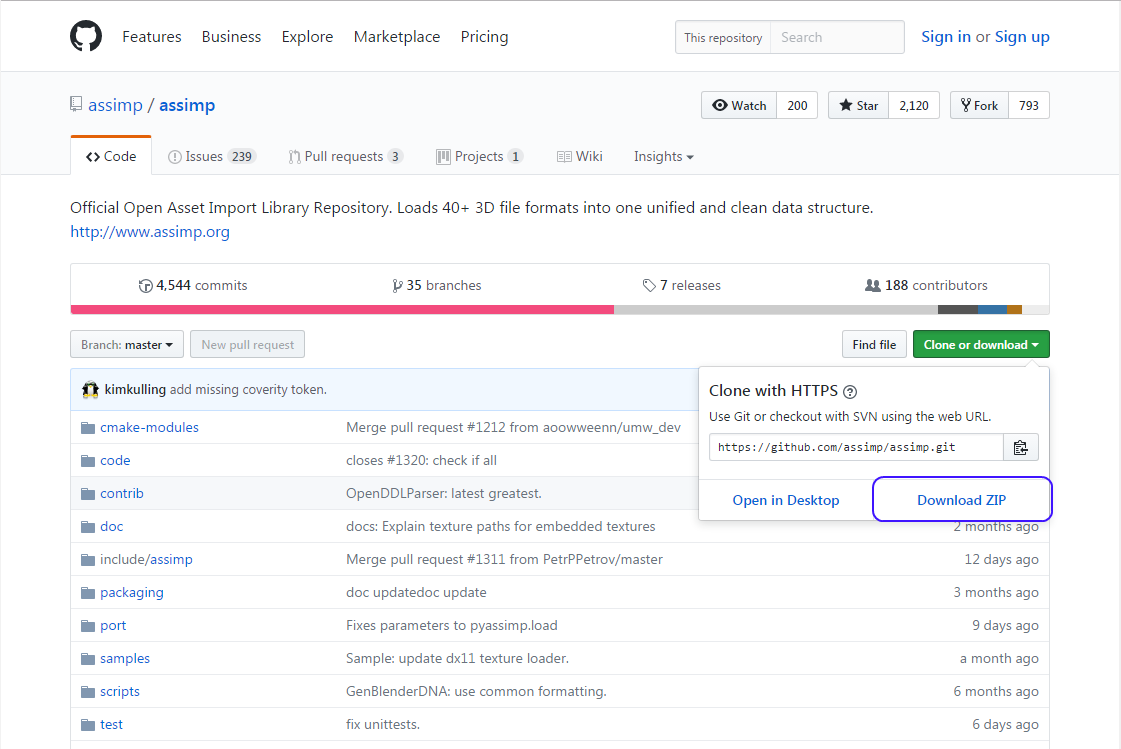Copy clone URL with clipboard icon
Image resolution: width=1121 pixels, height=749 pixels.
coord(1020,447)
